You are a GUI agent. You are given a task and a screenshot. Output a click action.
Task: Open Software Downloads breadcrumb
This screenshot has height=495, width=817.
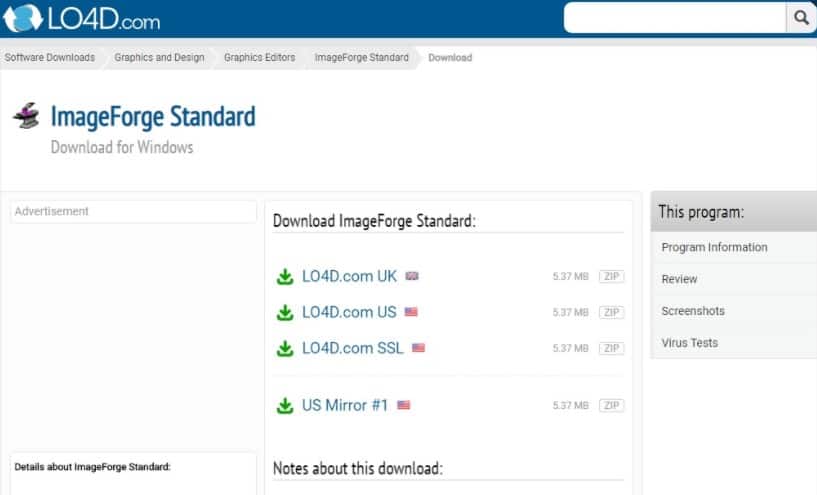point(50,57)
